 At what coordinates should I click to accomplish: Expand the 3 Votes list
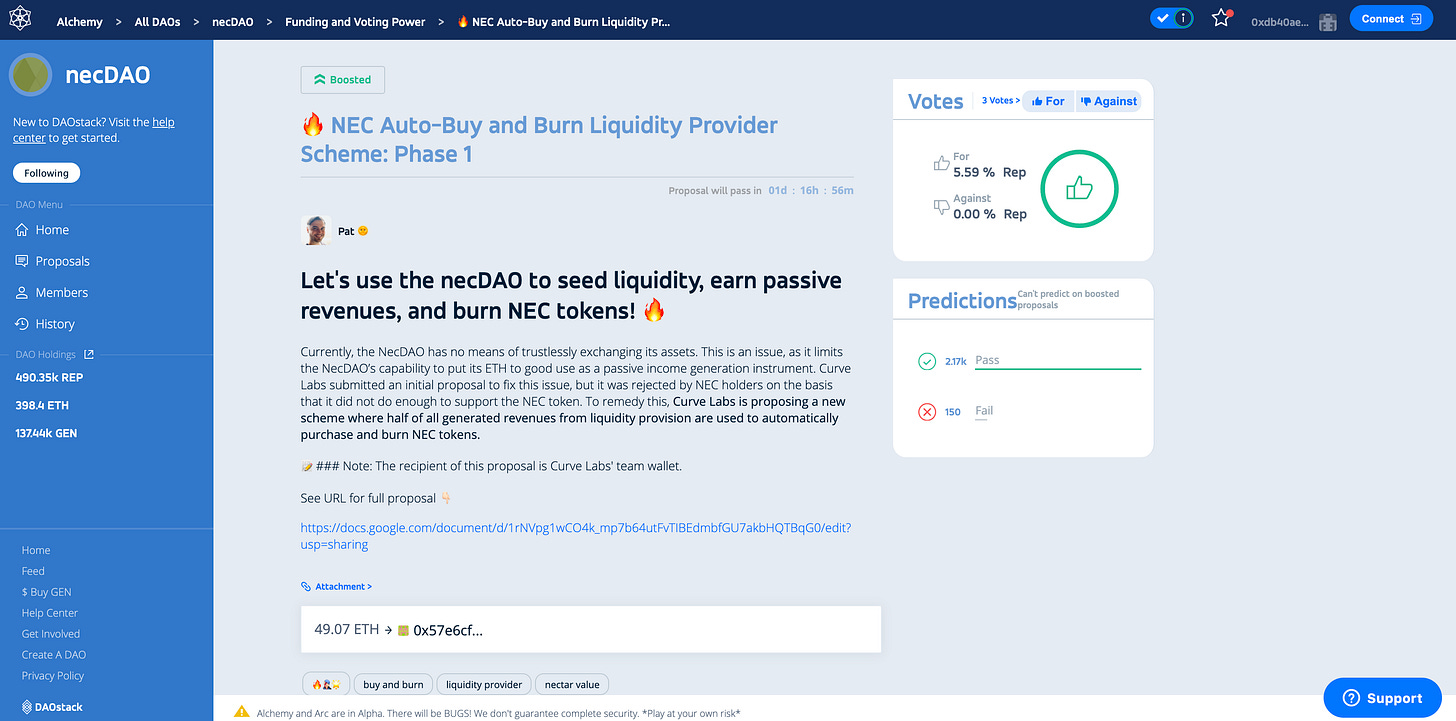click(x=1000, y=101)
